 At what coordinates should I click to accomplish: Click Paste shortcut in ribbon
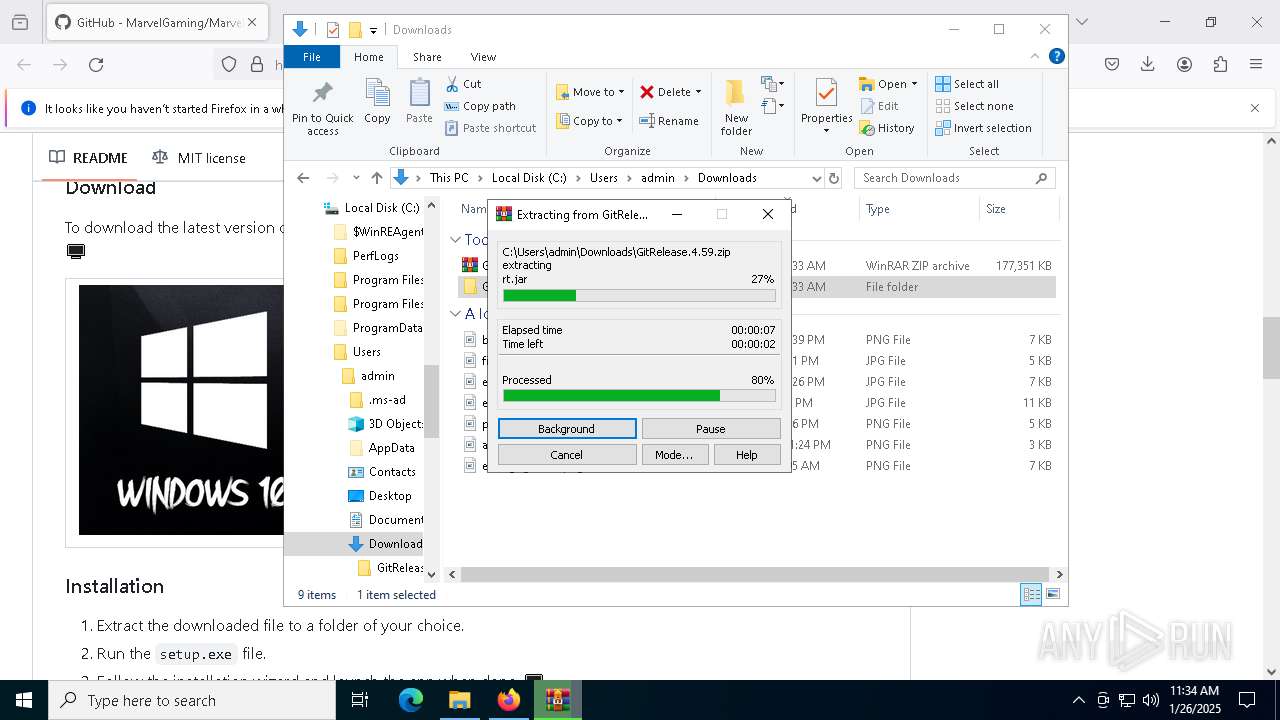pos(491,128)
